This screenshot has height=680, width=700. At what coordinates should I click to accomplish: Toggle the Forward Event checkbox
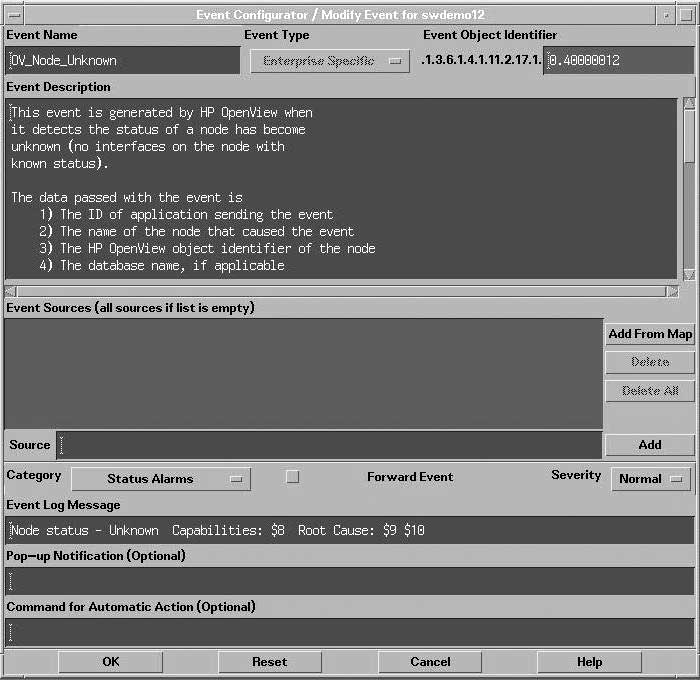[292, 477]
